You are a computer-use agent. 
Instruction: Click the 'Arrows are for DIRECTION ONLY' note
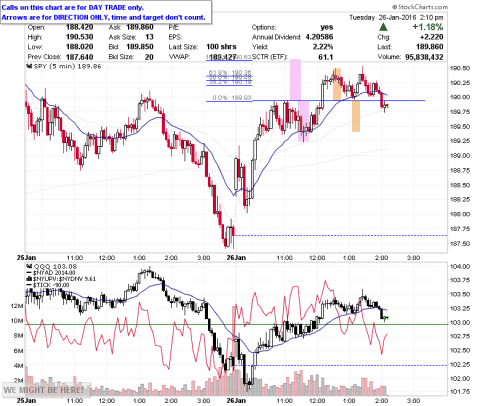103,17
